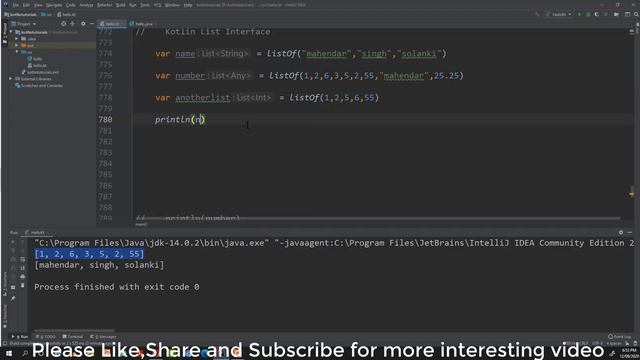Click the Run tool window hello.kt tab

(38, 232)
